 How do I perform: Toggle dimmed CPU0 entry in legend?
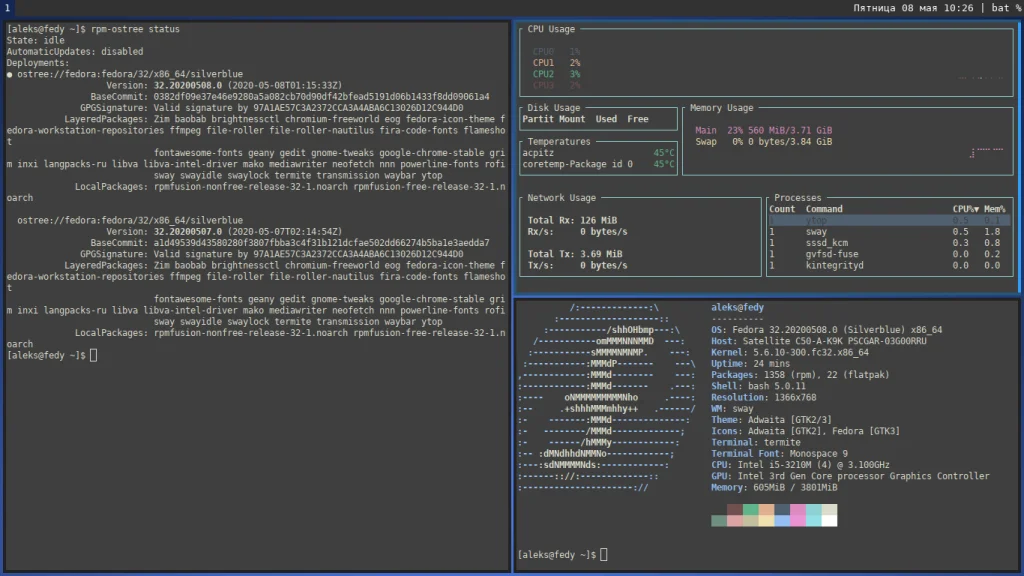point(556,52)
